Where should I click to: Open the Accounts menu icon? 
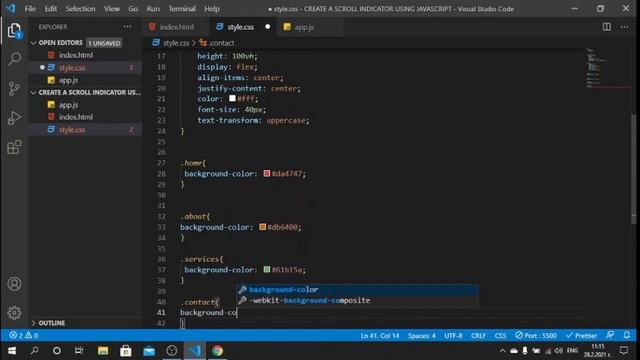[14, 284]
